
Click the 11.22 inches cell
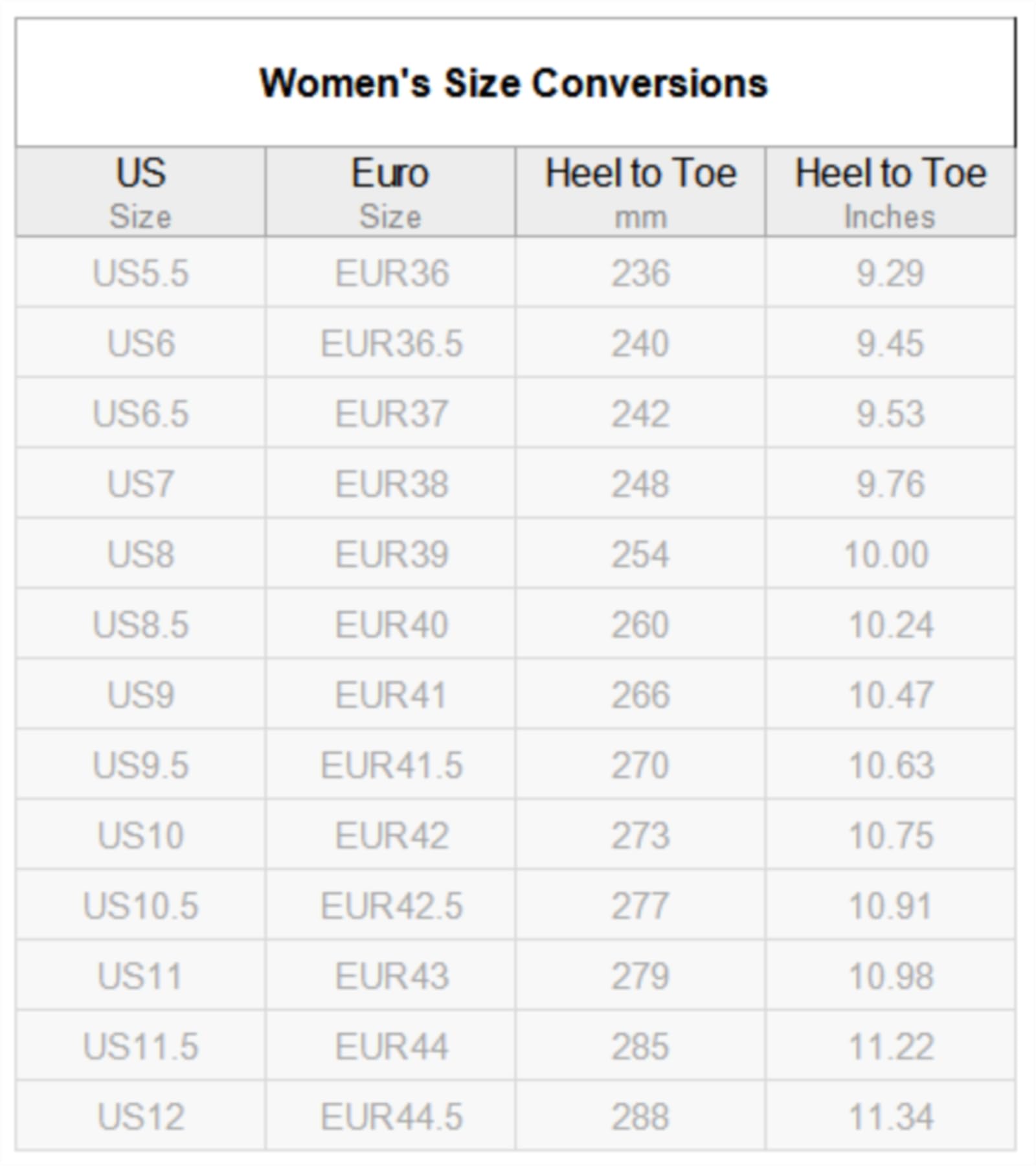(890, 1046)
